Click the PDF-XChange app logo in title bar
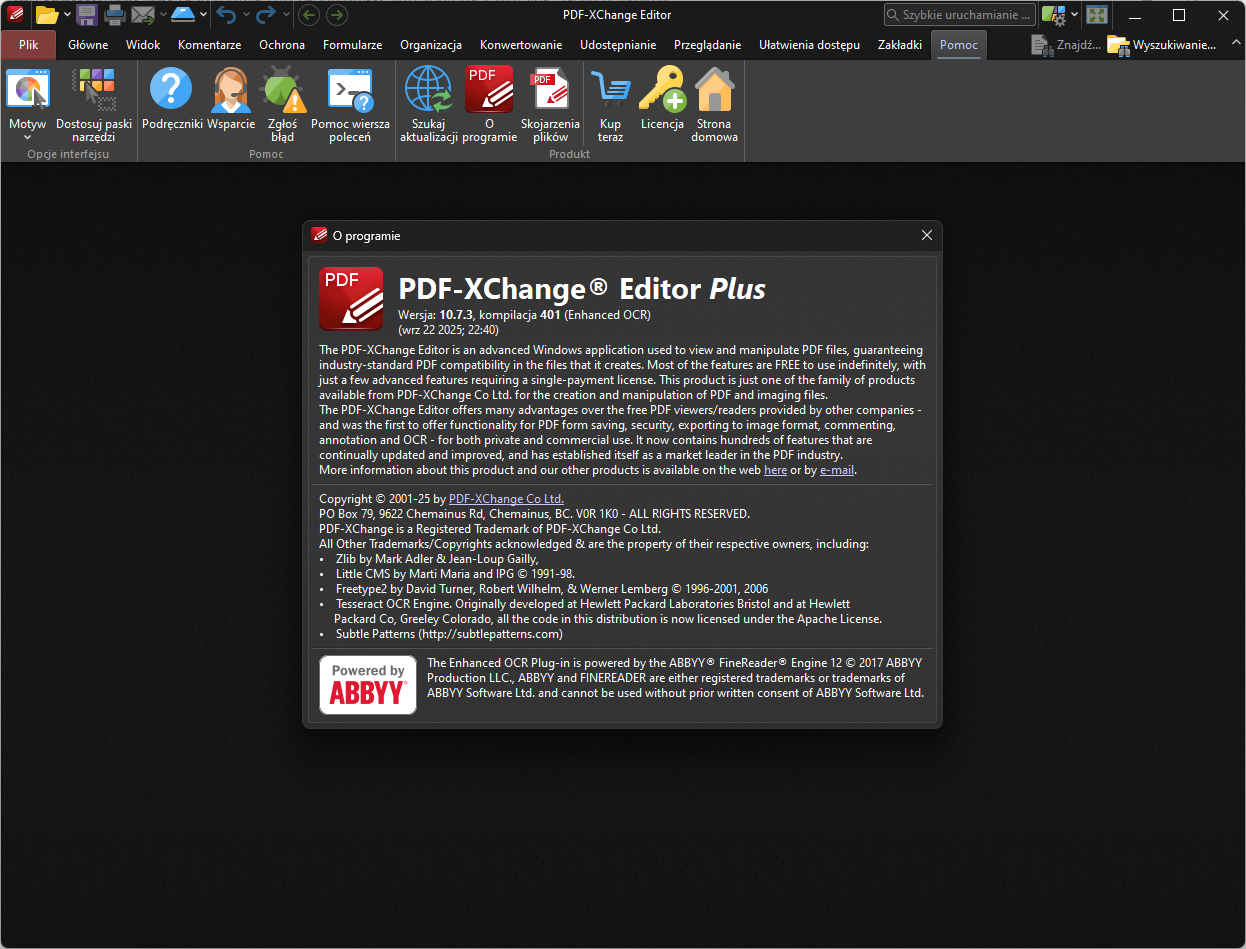1246x949 pixels. pos(15,14)
